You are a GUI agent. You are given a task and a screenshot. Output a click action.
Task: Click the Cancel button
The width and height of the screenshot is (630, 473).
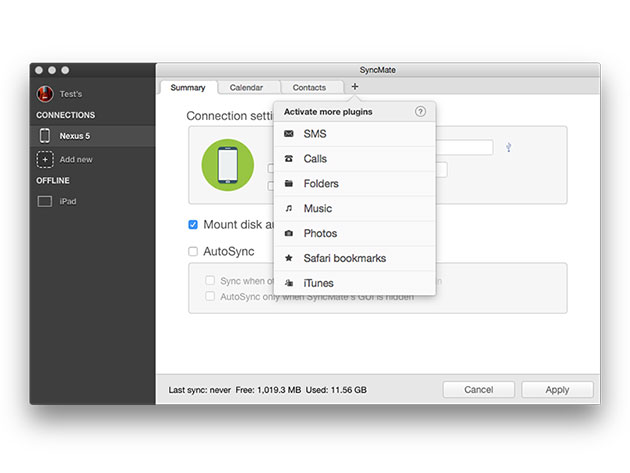pyautogui.click(x=479, y=389)
